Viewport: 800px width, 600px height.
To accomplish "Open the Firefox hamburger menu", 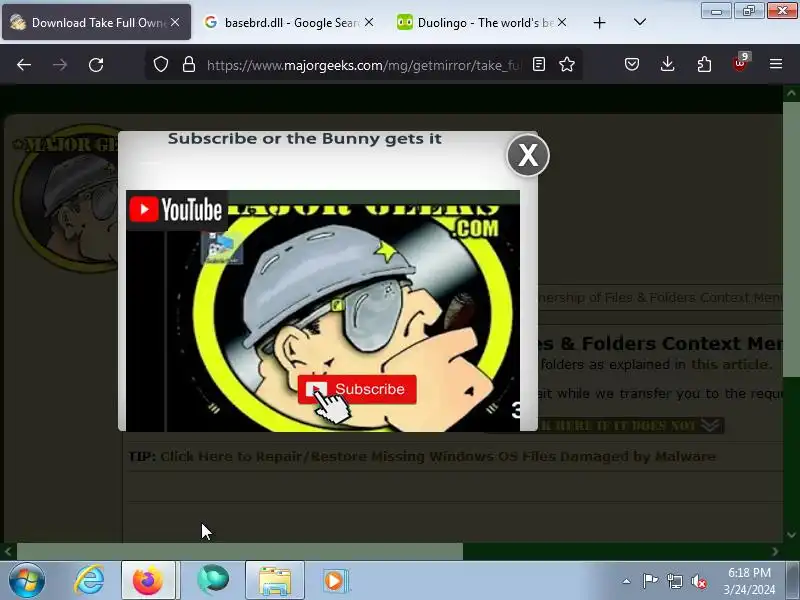I will [776, 64].
